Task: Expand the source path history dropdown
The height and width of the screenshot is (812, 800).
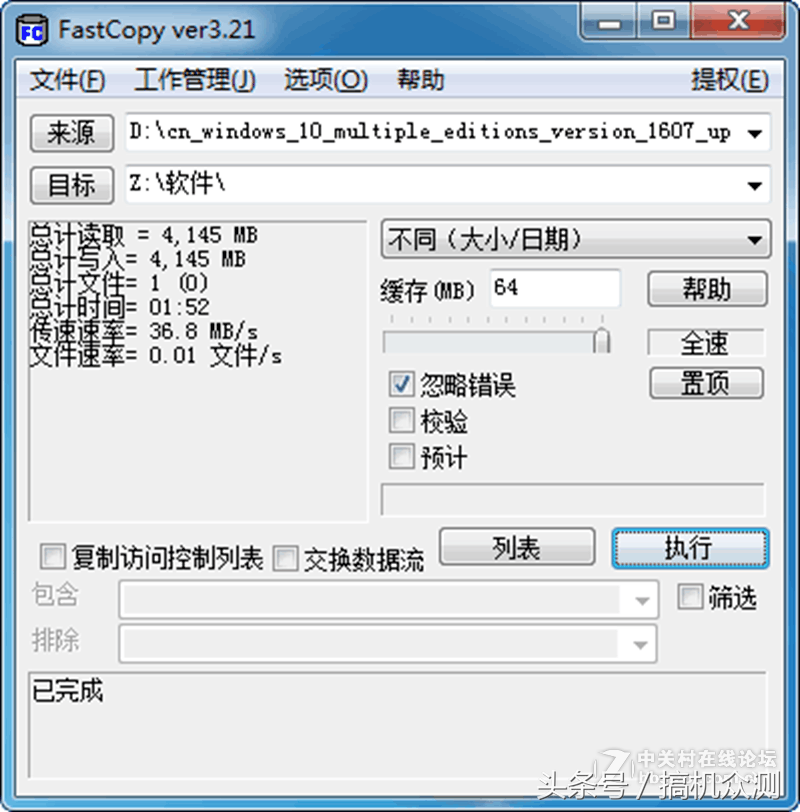Action: [755, 134]
